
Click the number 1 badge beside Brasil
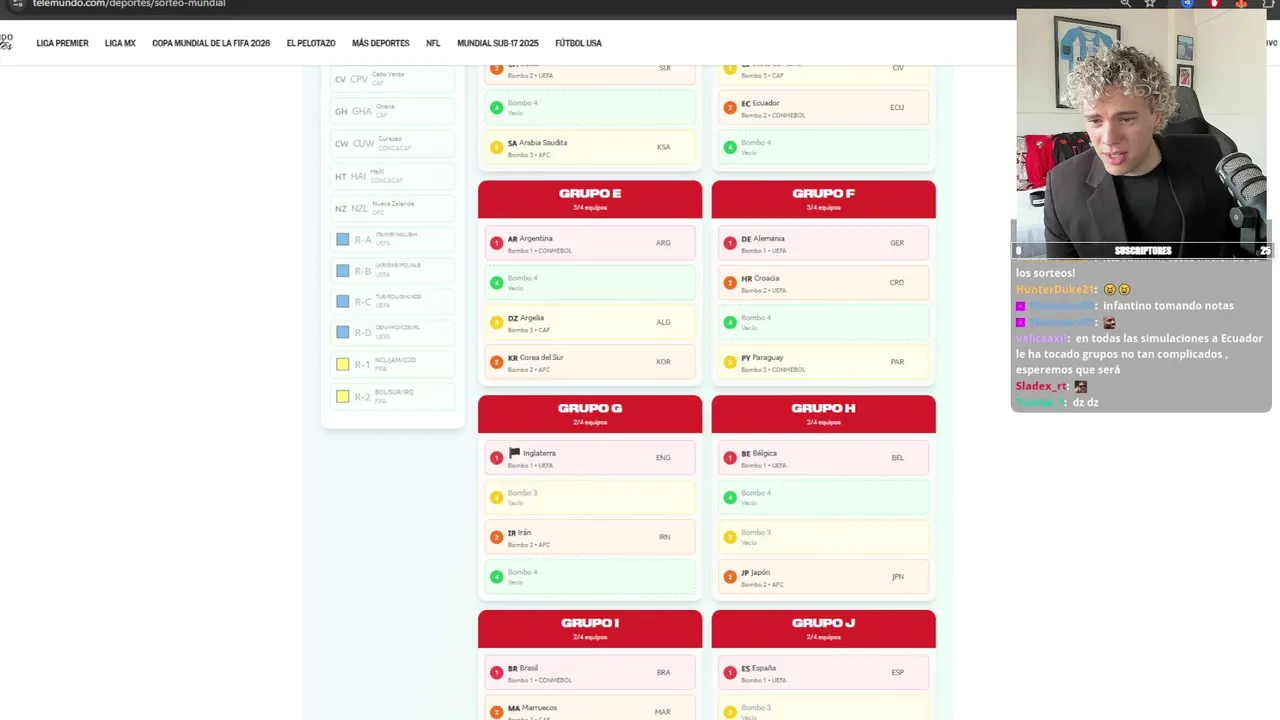[x=496, y=673]
